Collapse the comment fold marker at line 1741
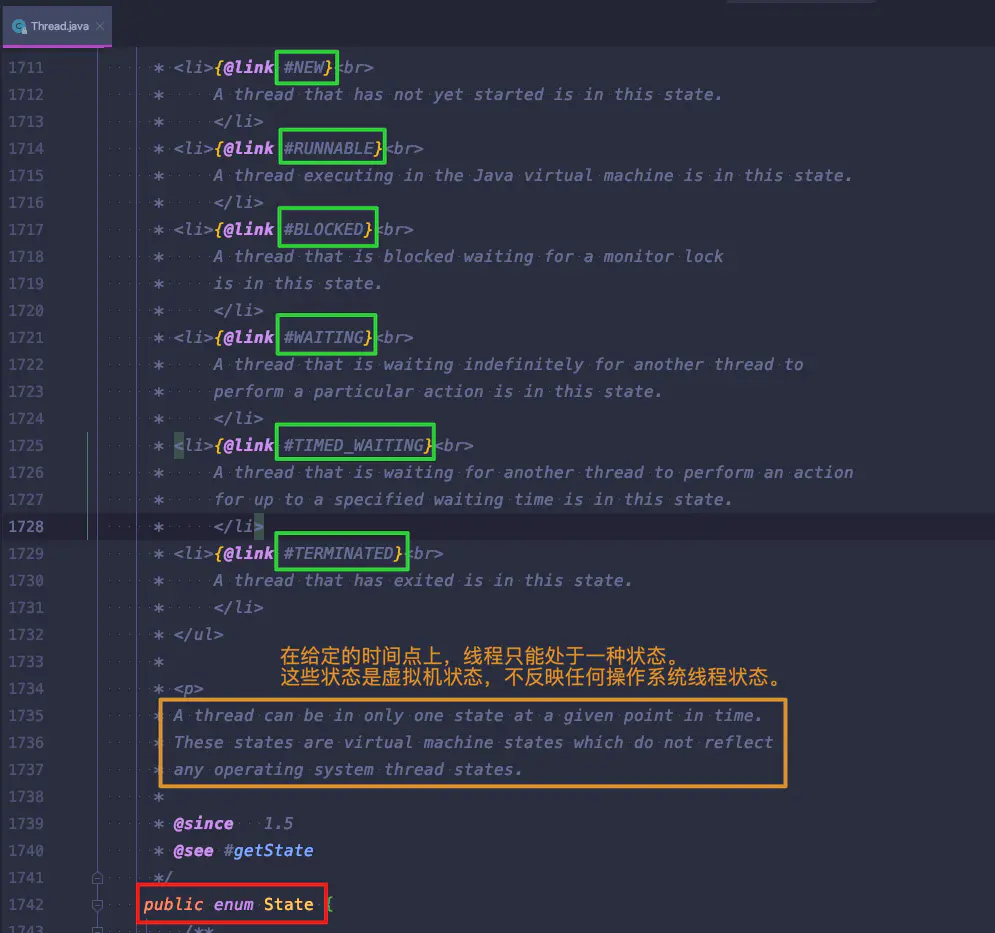The height and width of the screenshot is (933, 995). coord(97,878)
